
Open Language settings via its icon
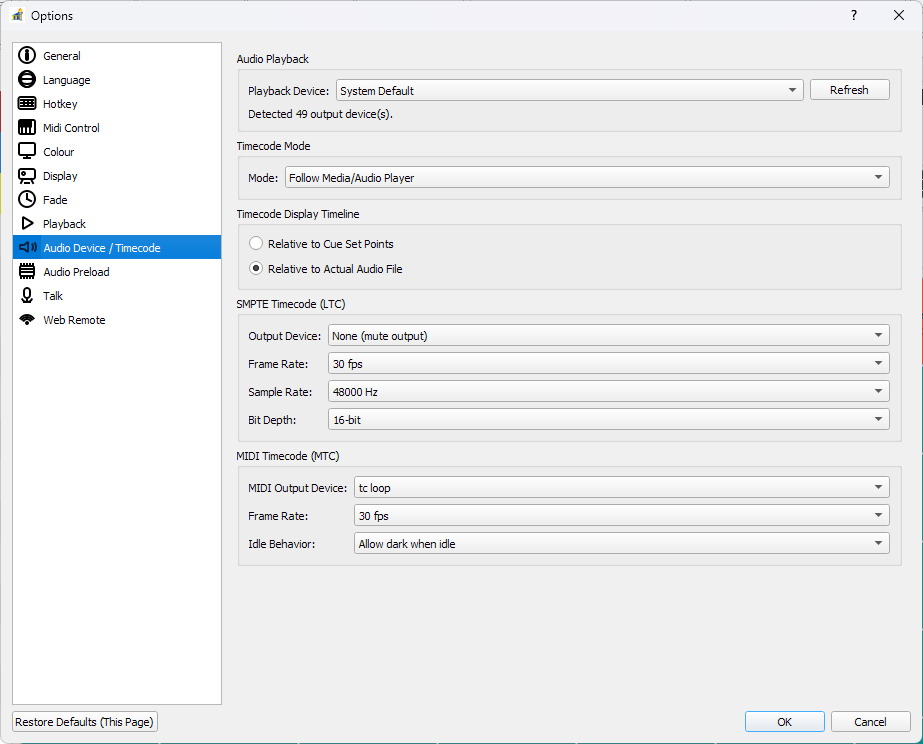click(27, 79)
